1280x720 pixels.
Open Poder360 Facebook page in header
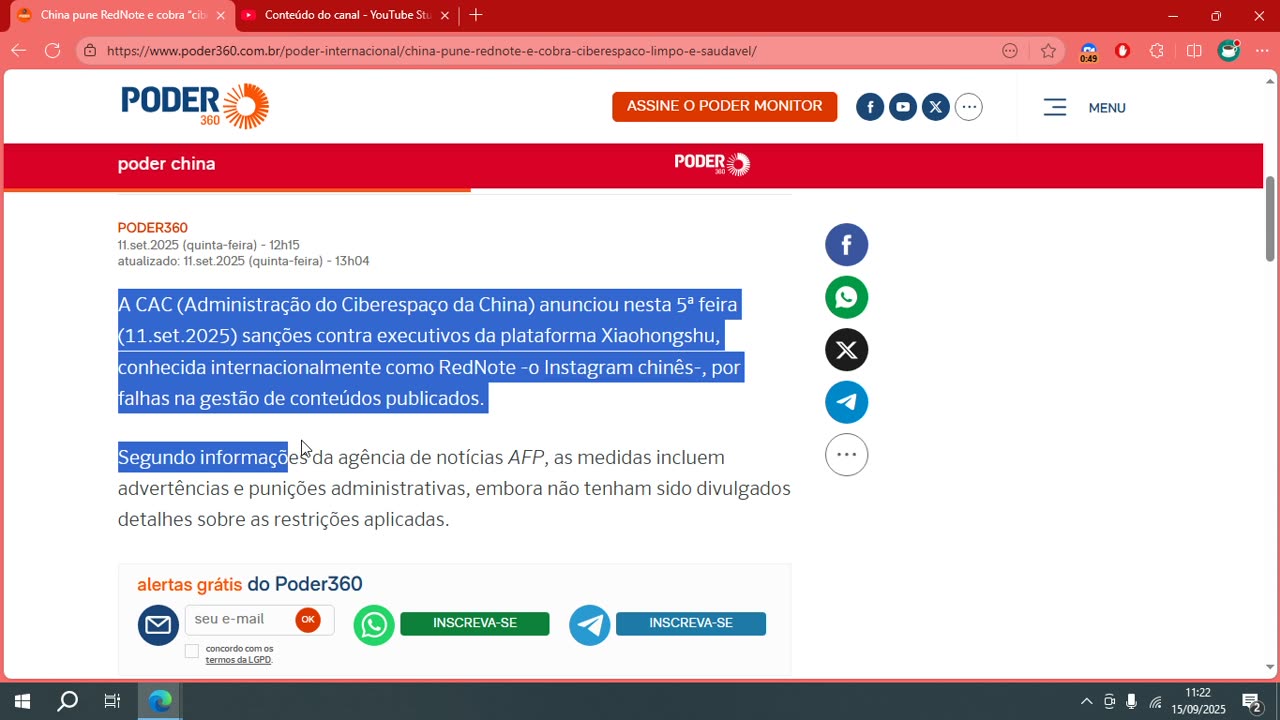pyautogui.click(x=870, y=107)
